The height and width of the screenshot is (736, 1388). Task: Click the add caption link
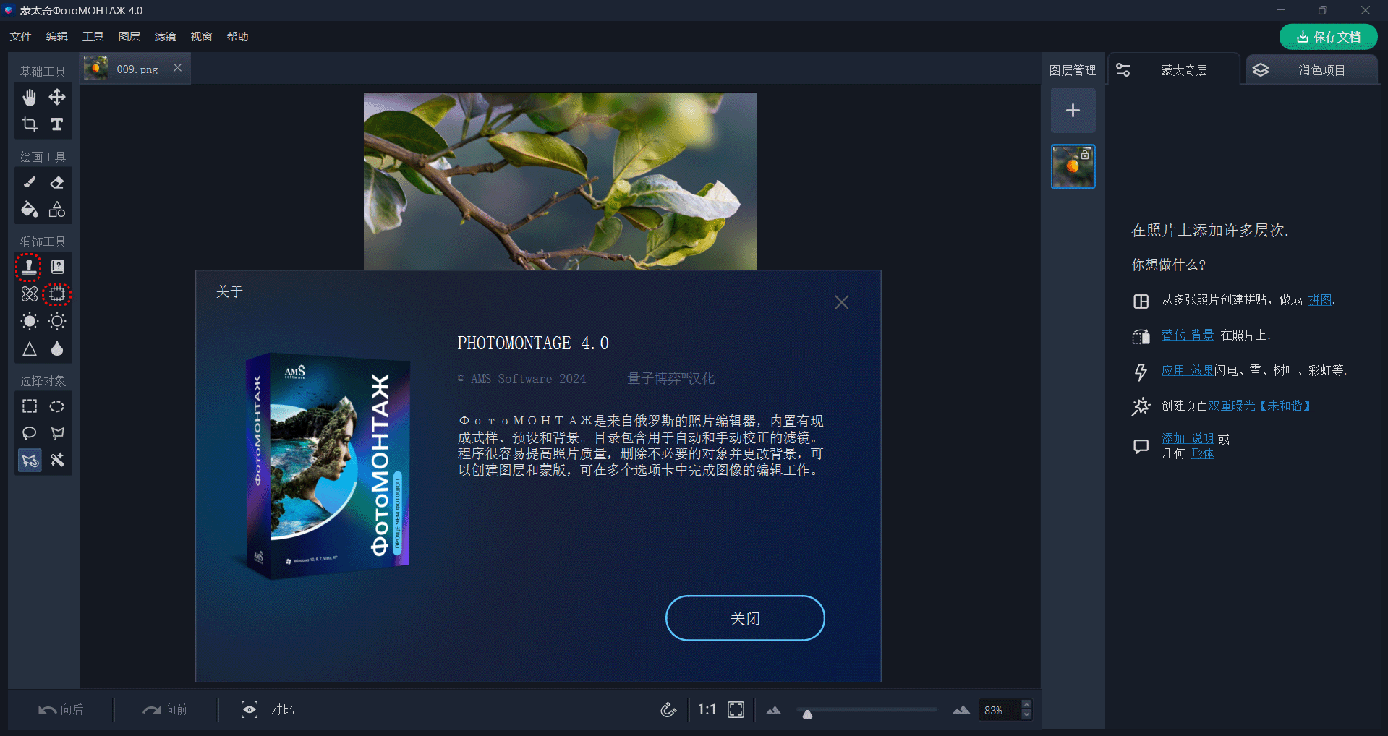(x=1188, y=439)
